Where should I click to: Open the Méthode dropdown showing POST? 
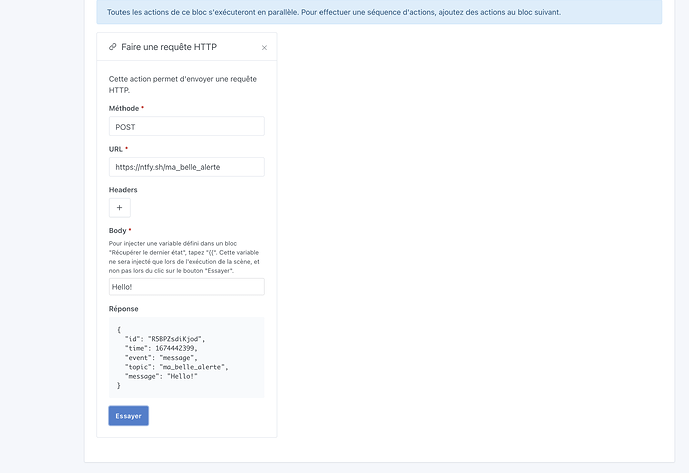(186, 127)
